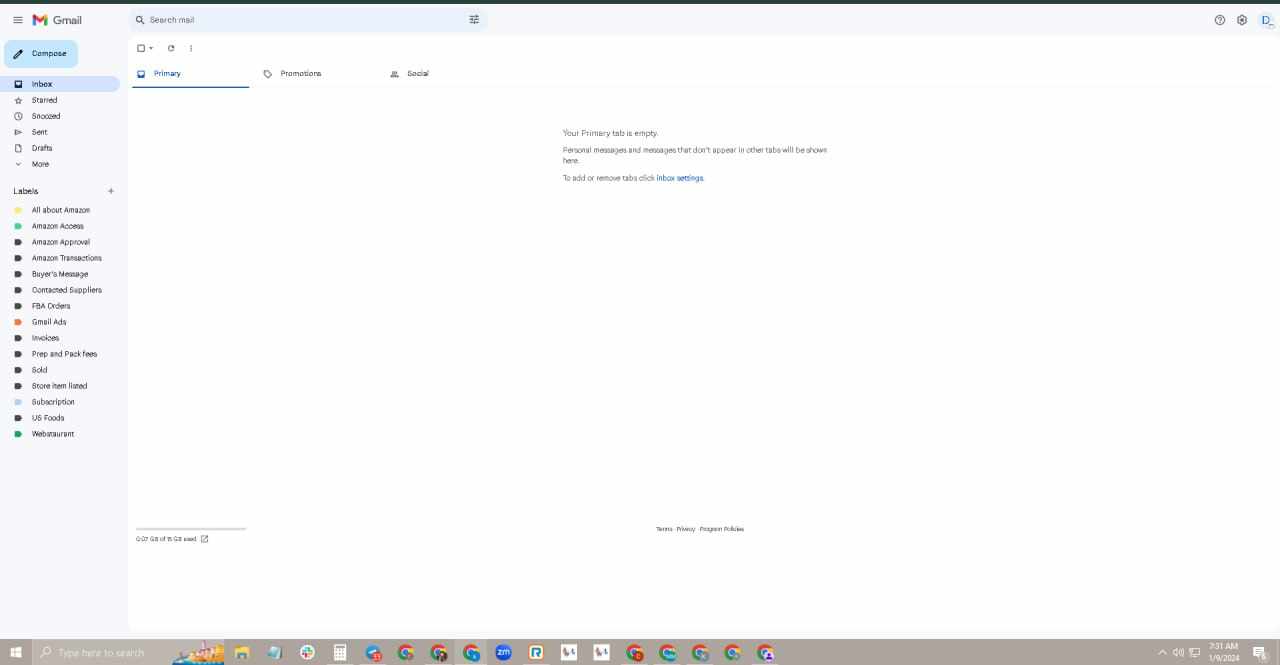Open the Buyer's Message label
The image size is (1280, 665).
point(60,274)
